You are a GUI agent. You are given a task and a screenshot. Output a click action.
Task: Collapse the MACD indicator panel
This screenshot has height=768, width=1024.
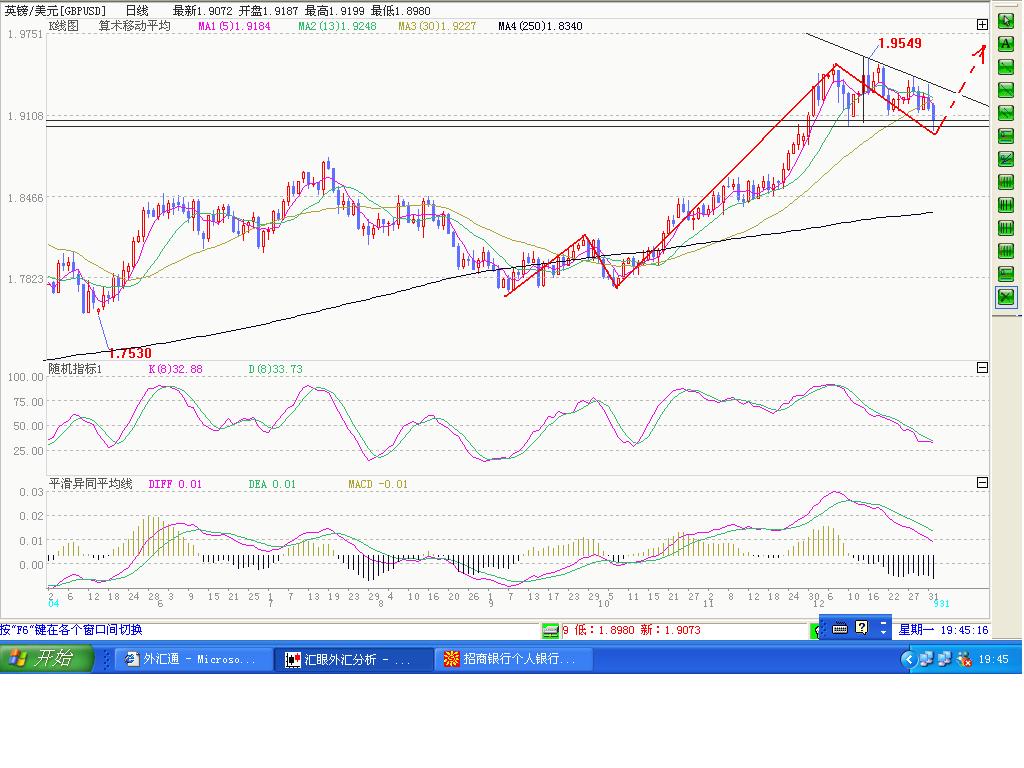click(x=982, y=483)
